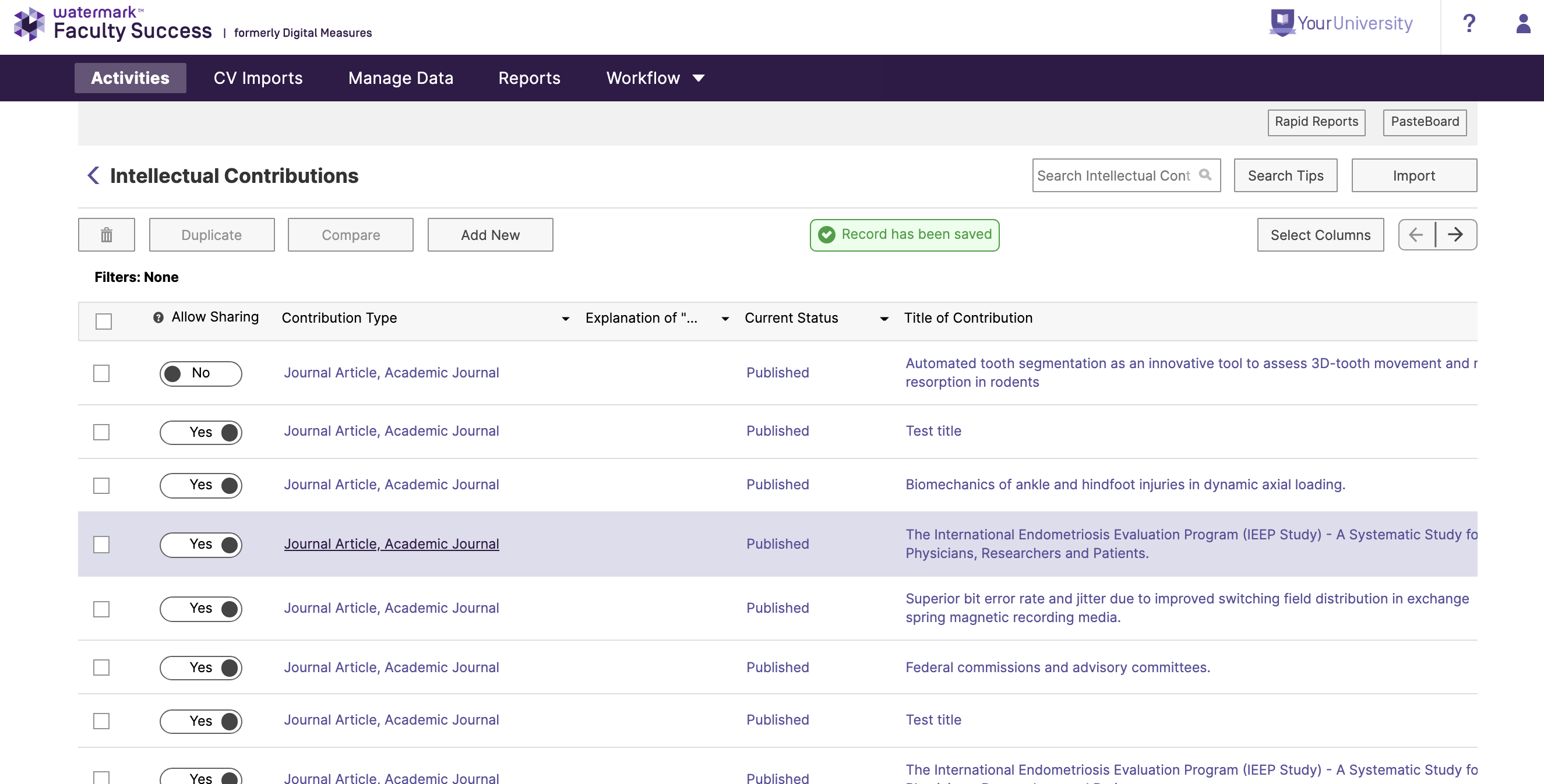This screenshot has height=784, width=1544.
Task: Open the Activities tab
Action: (130, 78)
